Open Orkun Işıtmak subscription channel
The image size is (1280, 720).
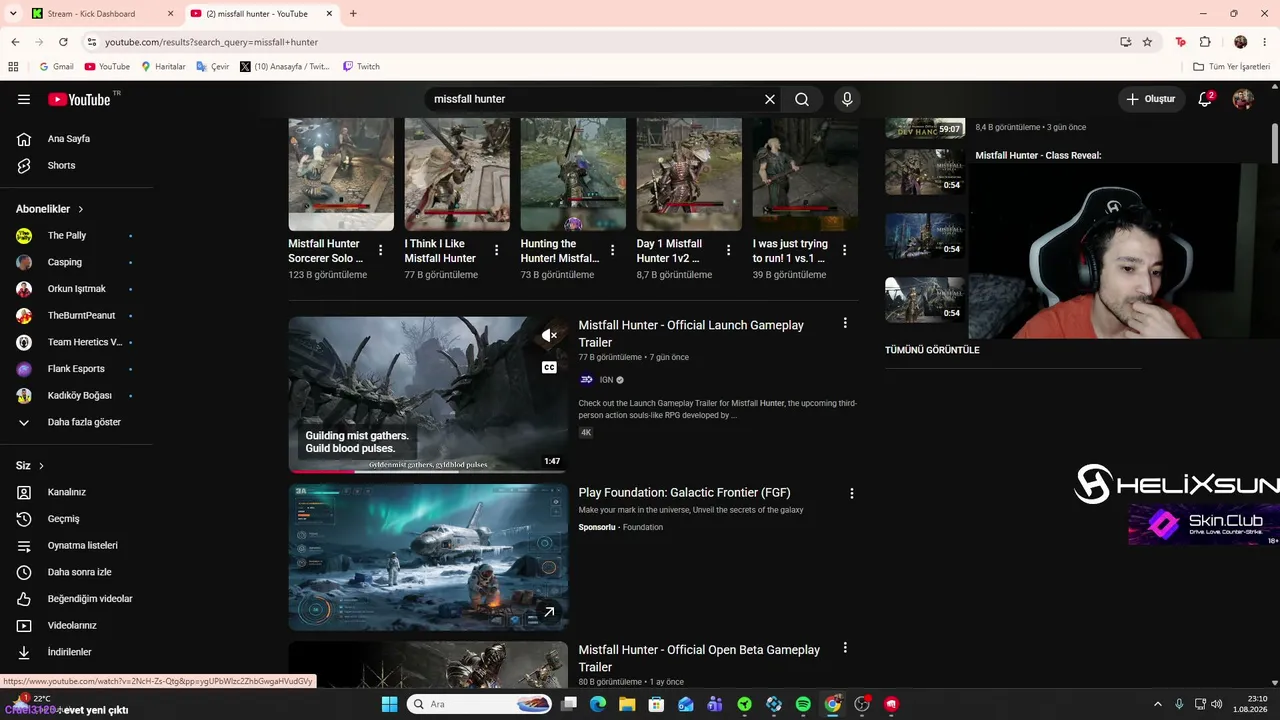coord(76,289)
